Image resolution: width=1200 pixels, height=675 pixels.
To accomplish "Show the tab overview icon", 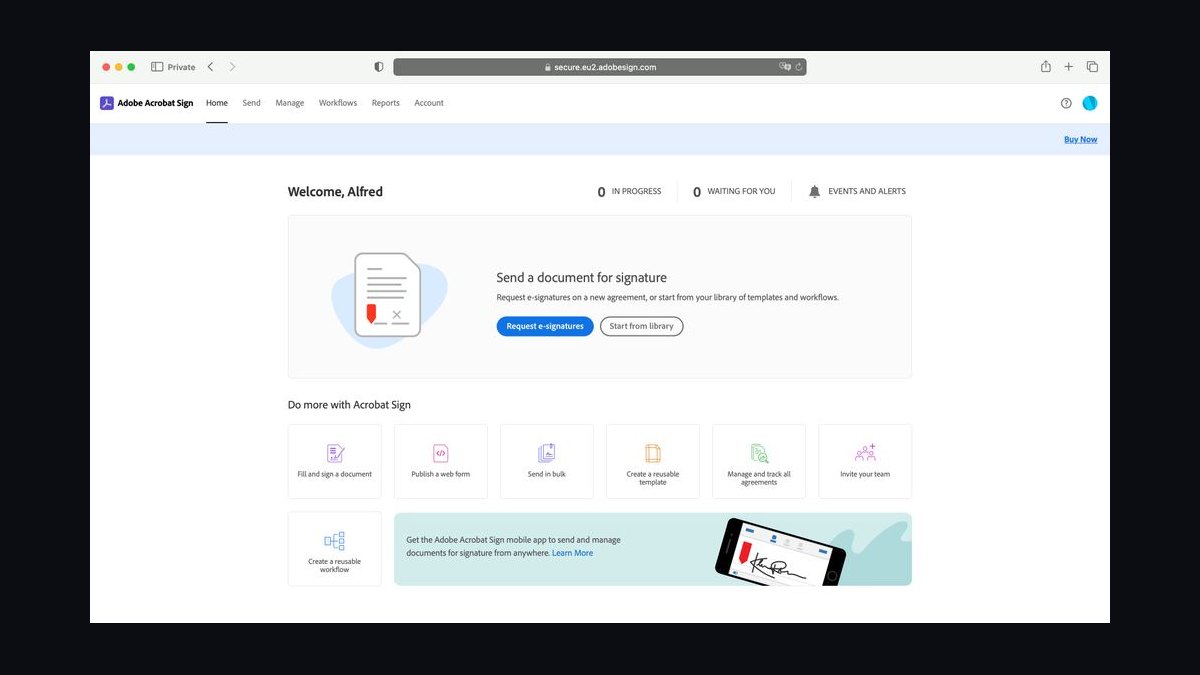I will (1092, 67).
